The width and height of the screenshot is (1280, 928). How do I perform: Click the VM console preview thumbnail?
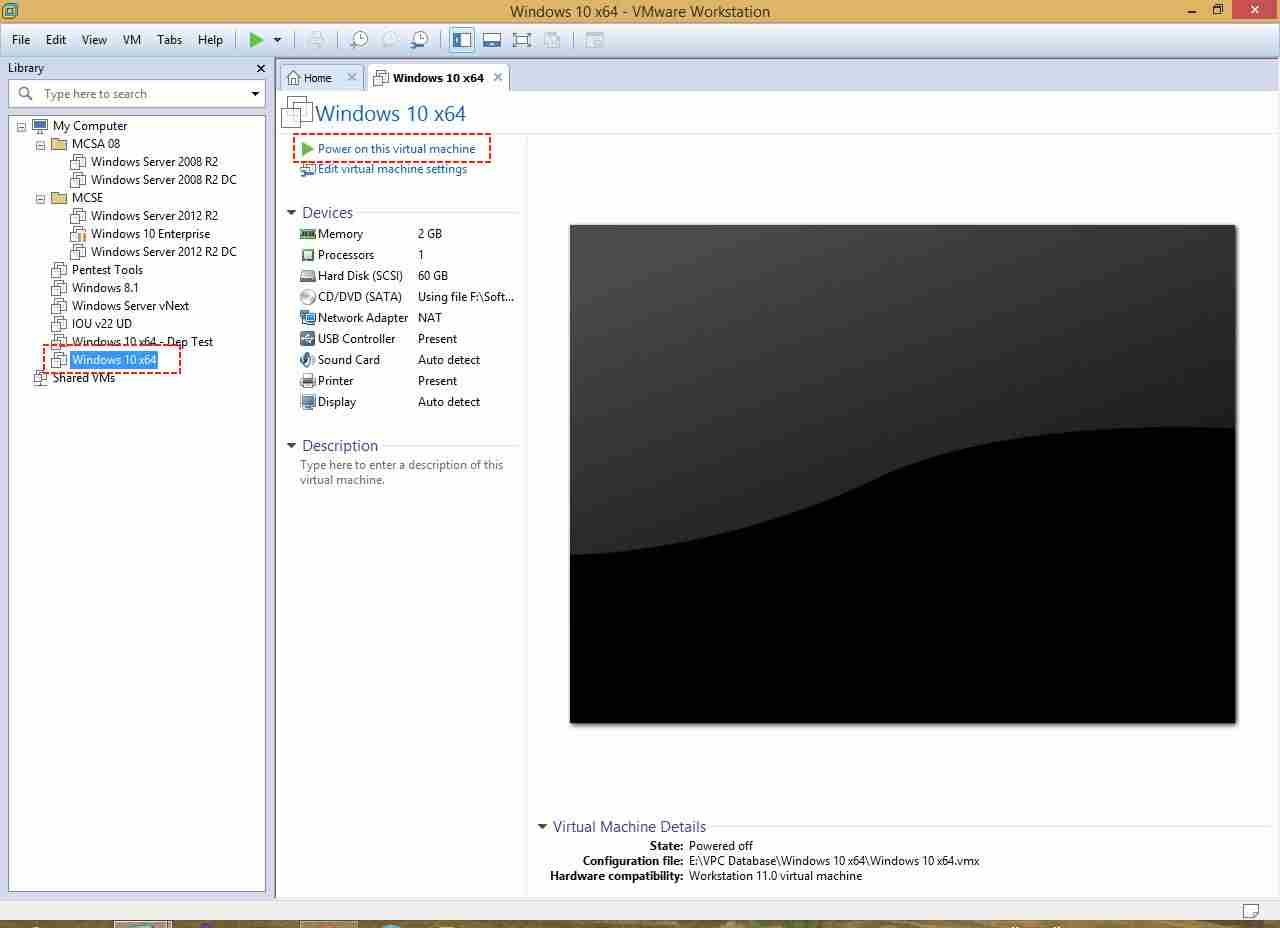coord(903,474)
